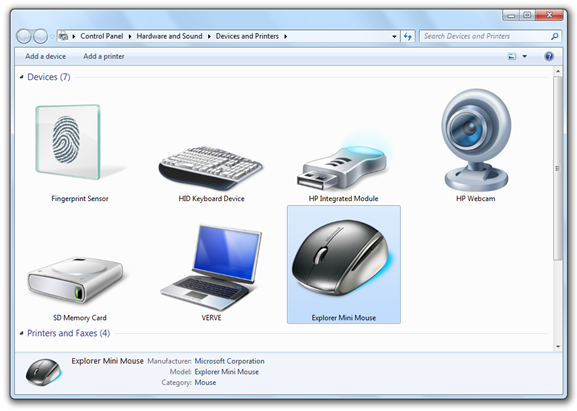Click Control Panel in breadcrumb
The width and height of the screenshot is (577, 411).
click(102, 36)
